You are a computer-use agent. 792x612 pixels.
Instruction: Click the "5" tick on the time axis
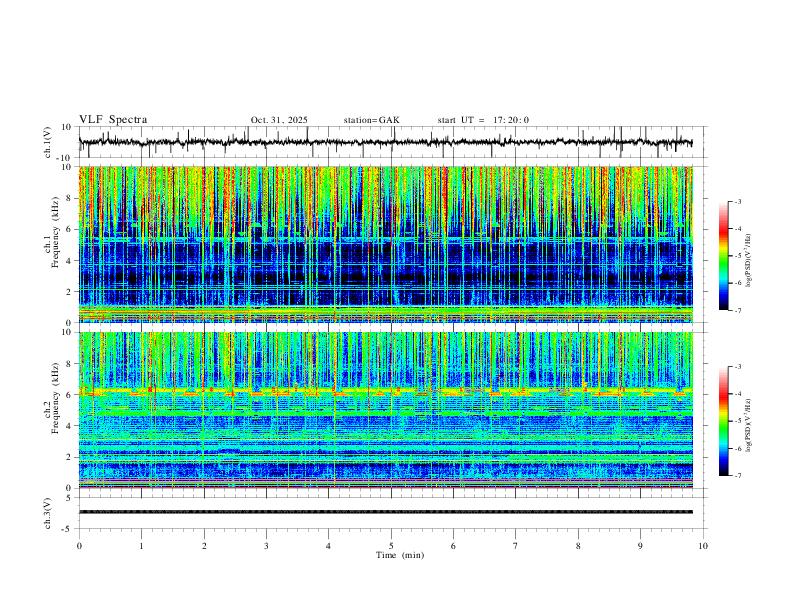(391, 546)
